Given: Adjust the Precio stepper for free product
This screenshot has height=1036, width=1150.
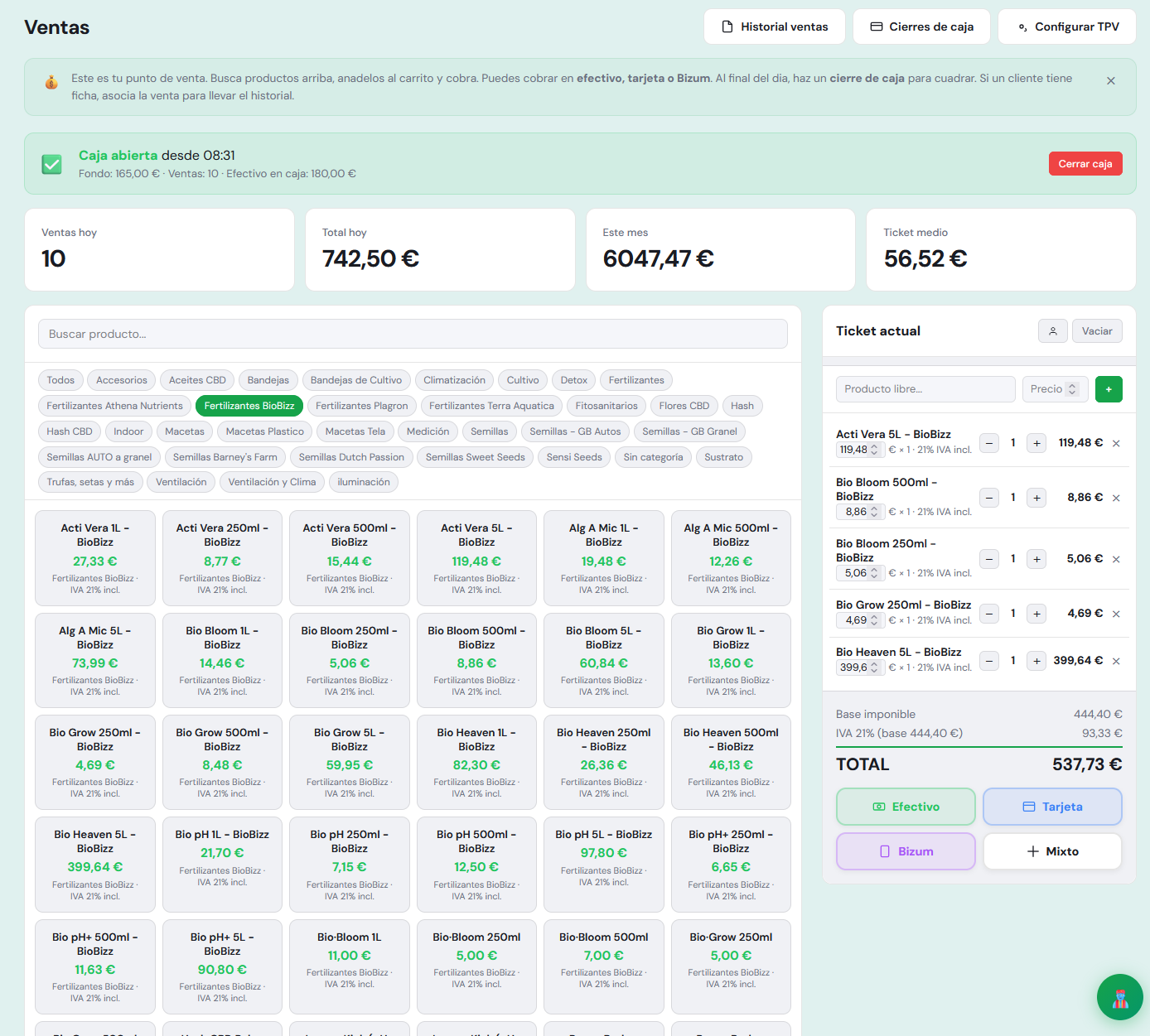Looking at the screenshot, I should click(1072, 389).
